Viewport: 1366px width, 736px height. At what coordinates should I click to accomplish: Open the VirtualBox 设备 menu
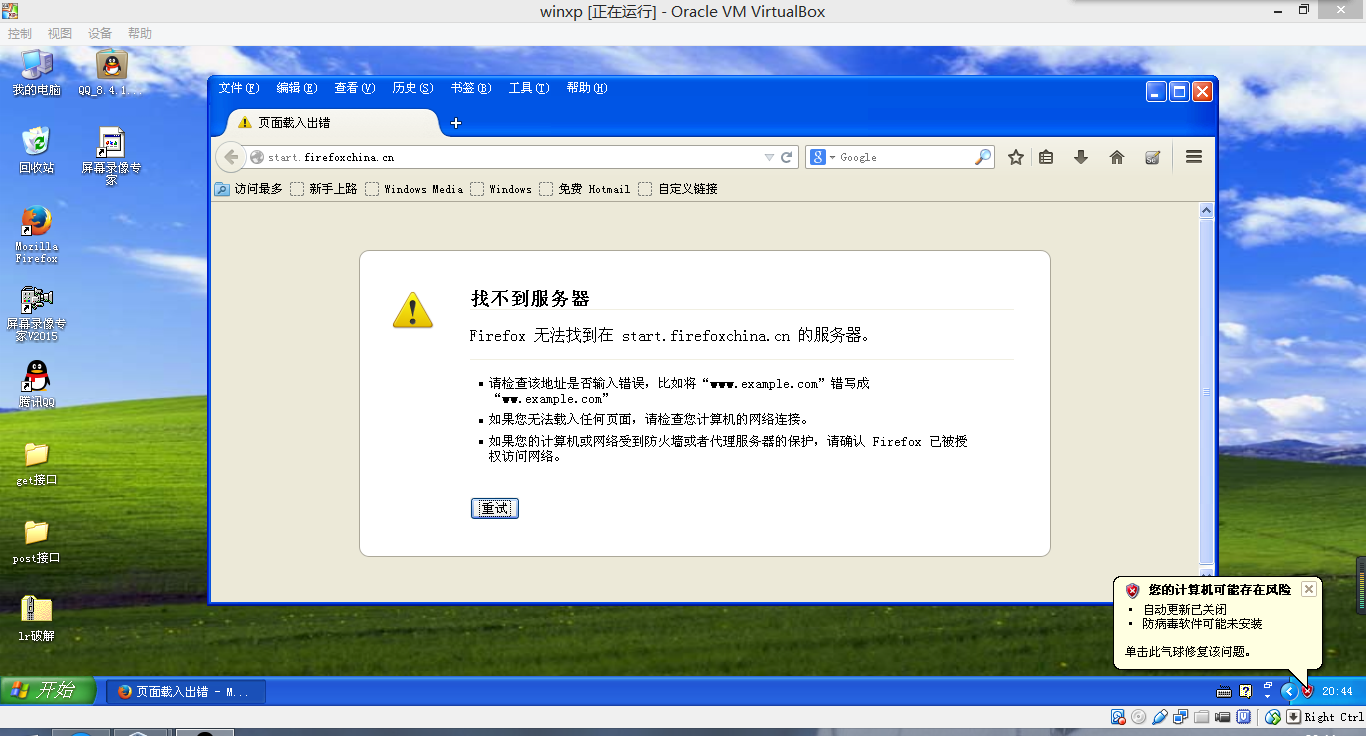100,33
